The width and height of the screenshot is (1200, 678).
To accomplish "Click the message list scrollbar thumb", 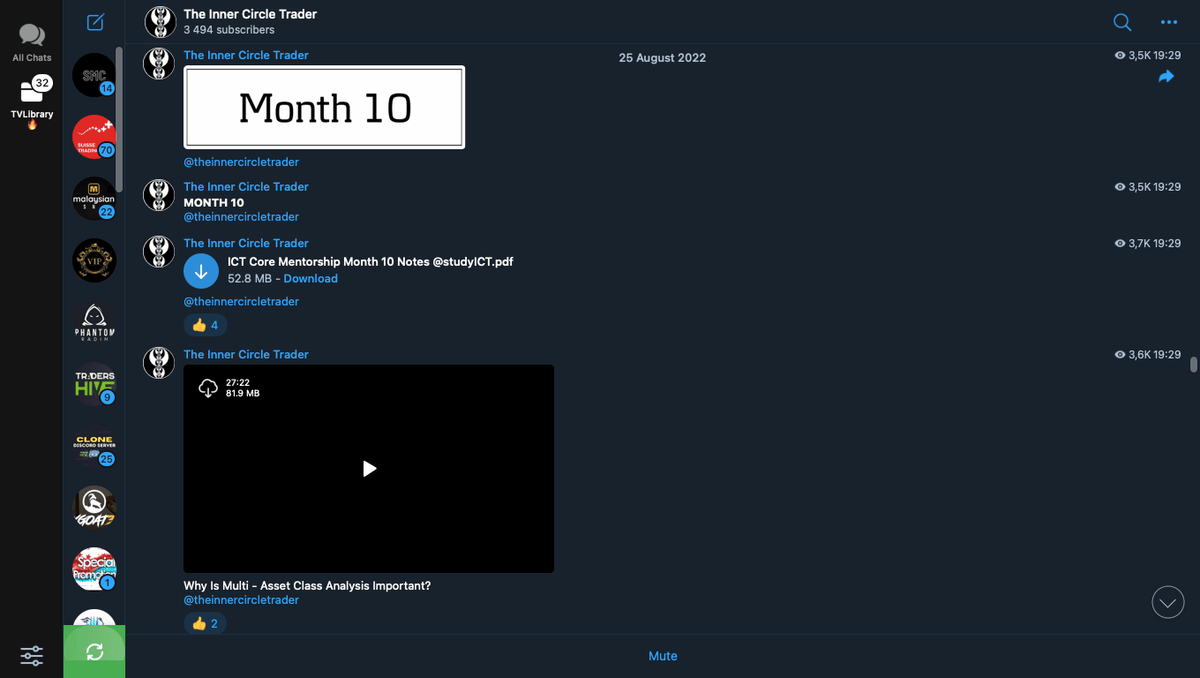I will [x=1193, y=363].
